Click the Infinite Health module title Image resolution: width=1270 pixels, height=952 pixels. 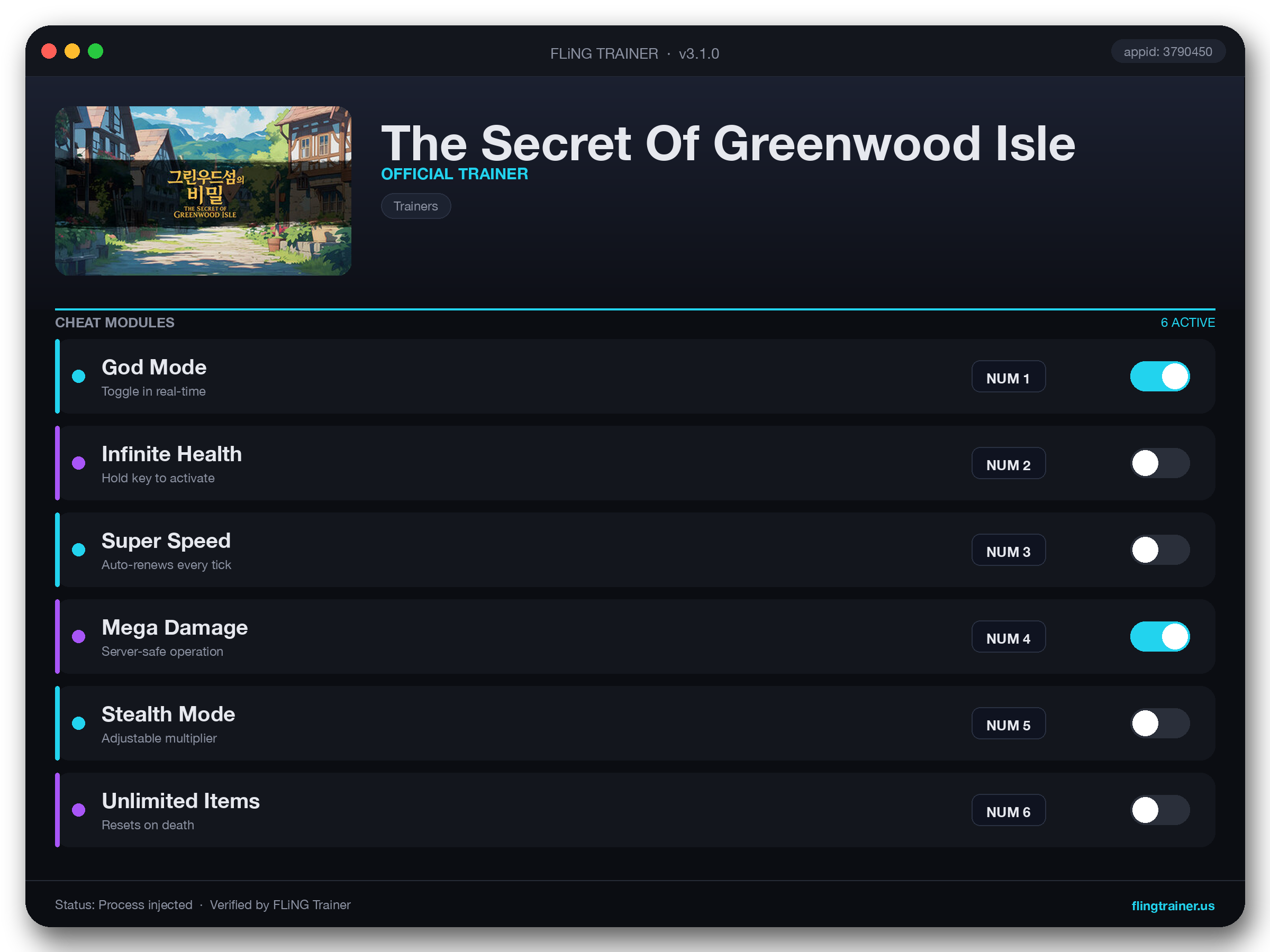coord(171,454)
